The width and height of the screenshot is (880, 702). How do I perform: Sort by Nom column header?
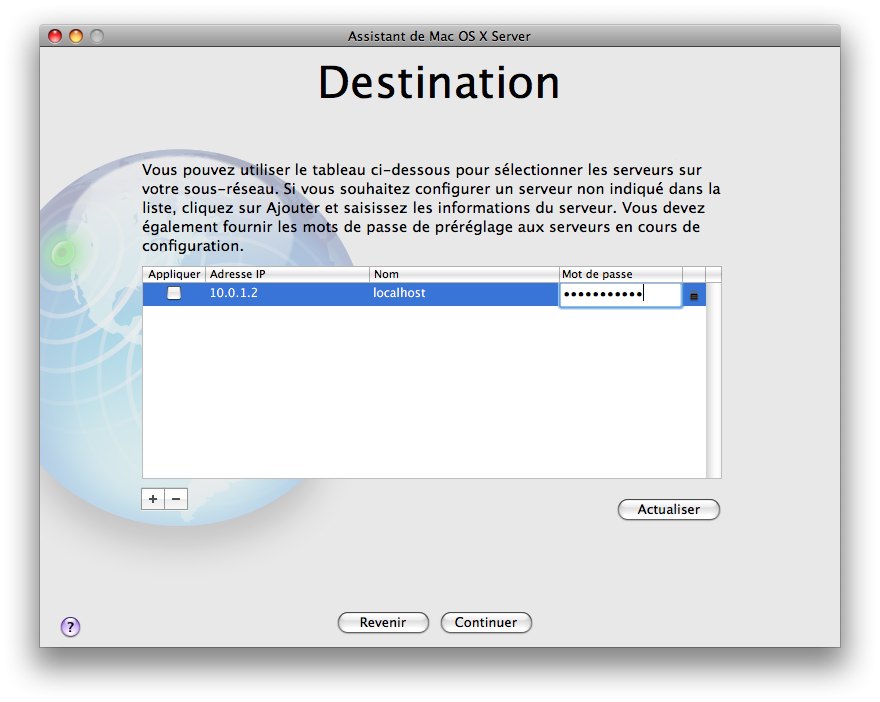click(464, 274)
